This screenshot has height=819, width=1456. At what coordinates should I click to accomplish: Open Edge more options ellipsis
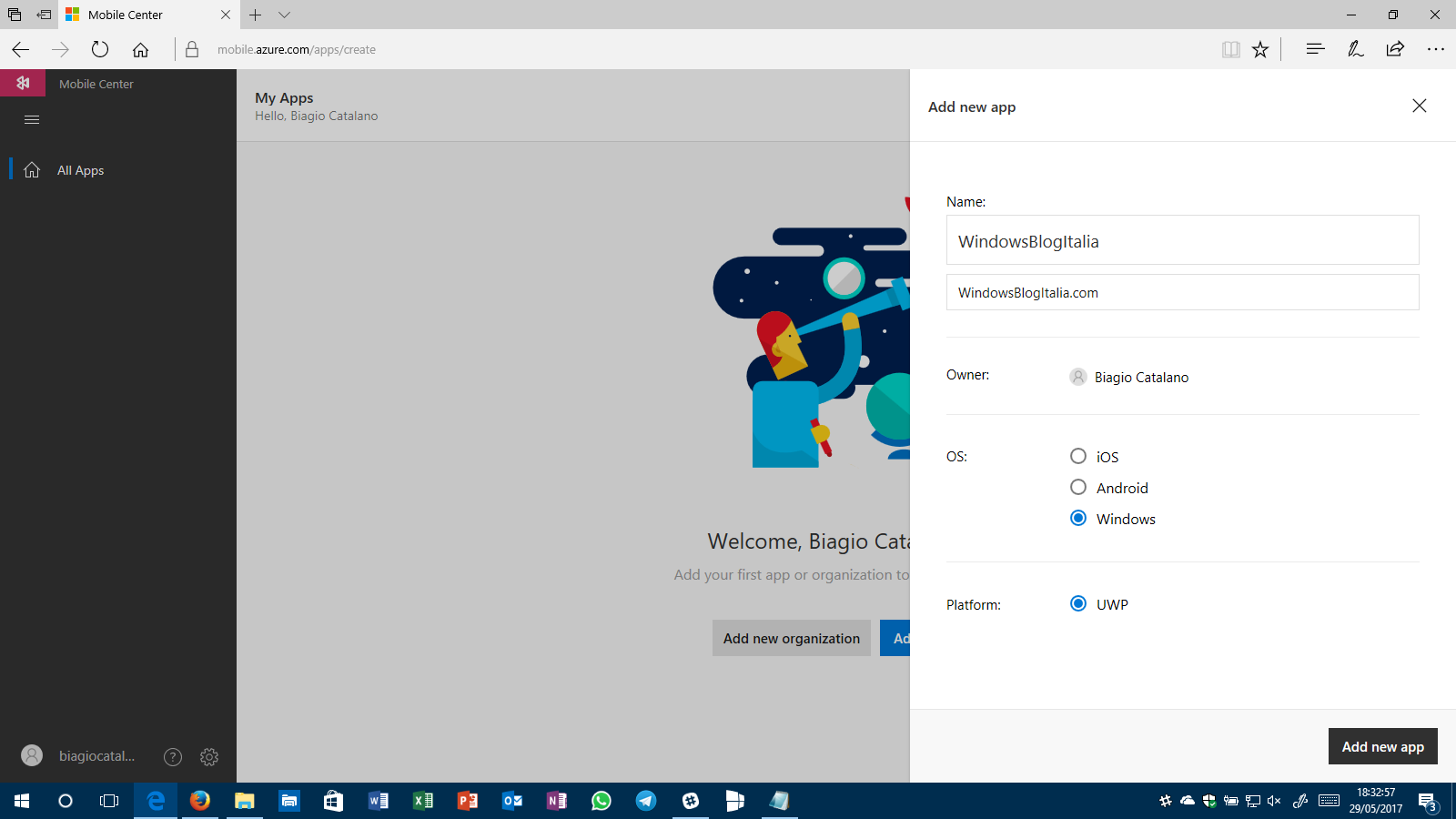tap(1436, 49)
